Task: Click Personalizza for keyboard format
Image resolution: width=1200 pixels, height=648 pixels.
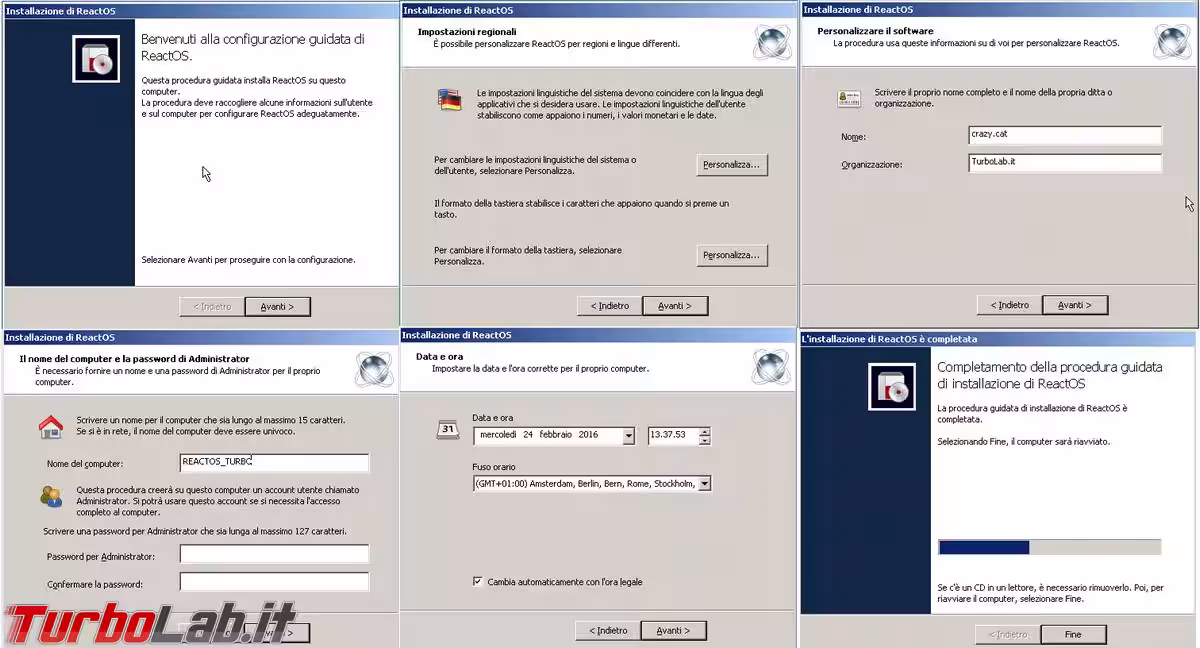Action: 731,255
